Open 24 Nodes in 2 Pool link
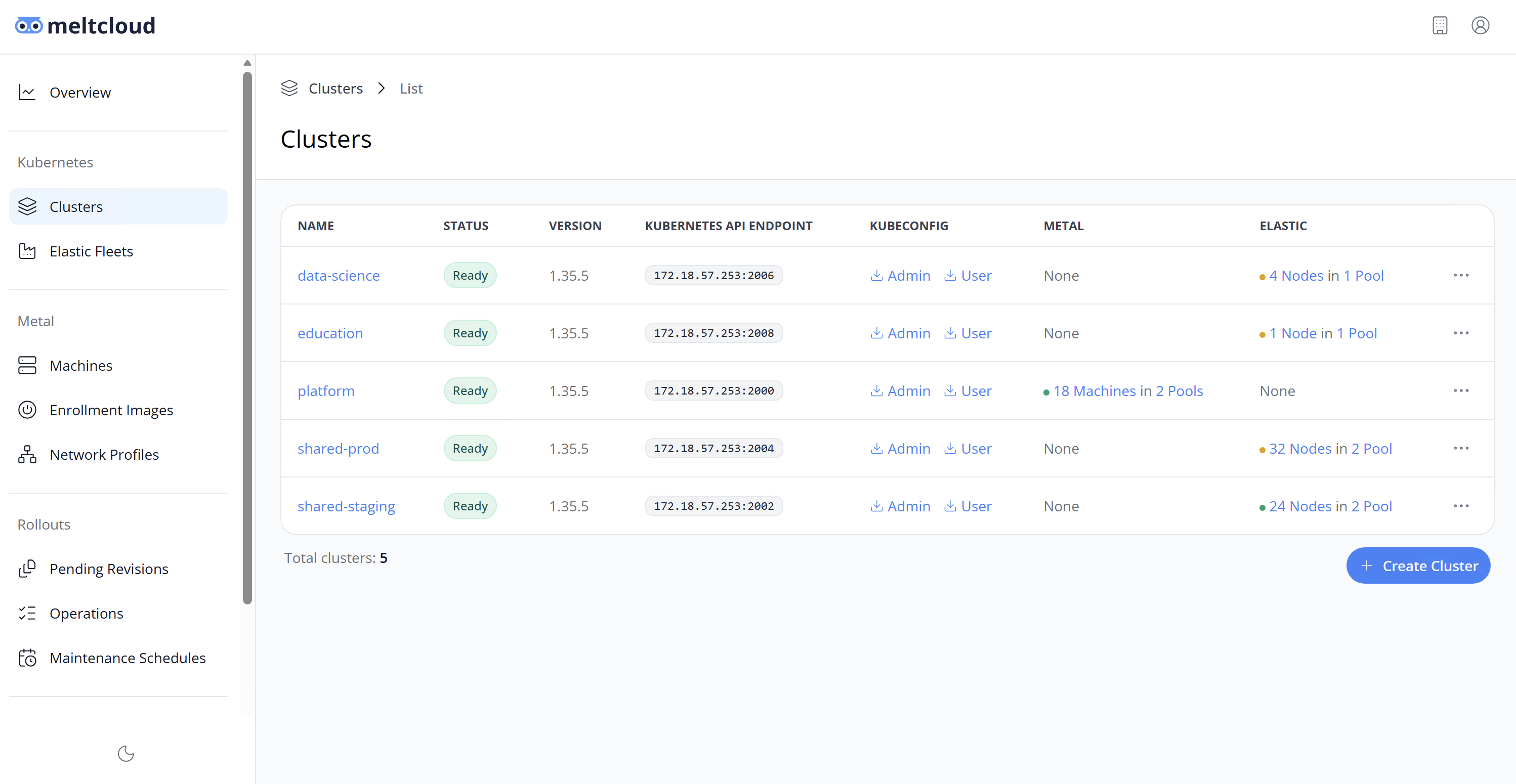Viewport: 1516px width, 784px height. [x=1330, y=506]
